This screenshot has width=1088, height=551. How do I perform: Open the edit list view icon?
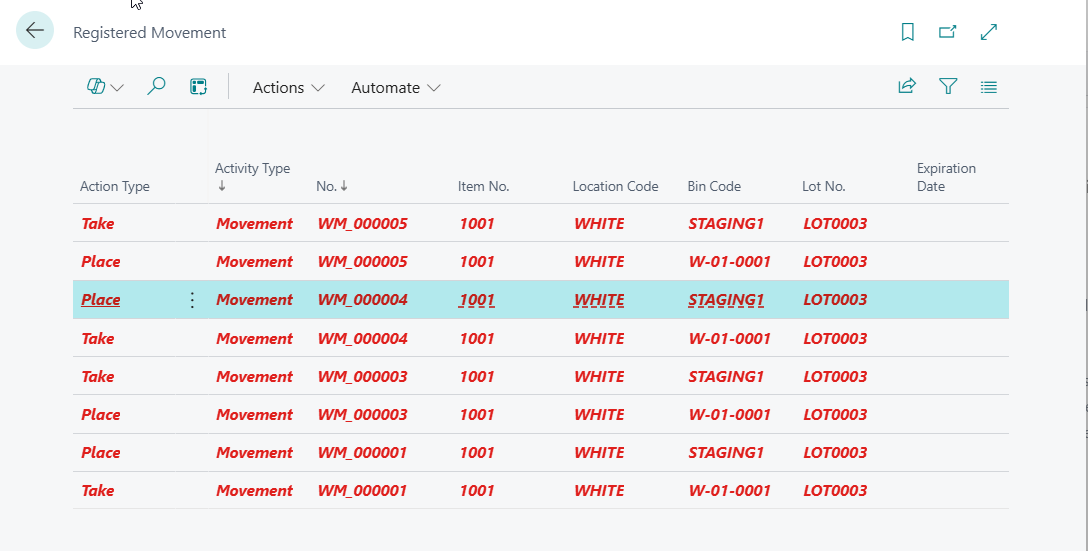pyautogui.click(x=198, y=87)
